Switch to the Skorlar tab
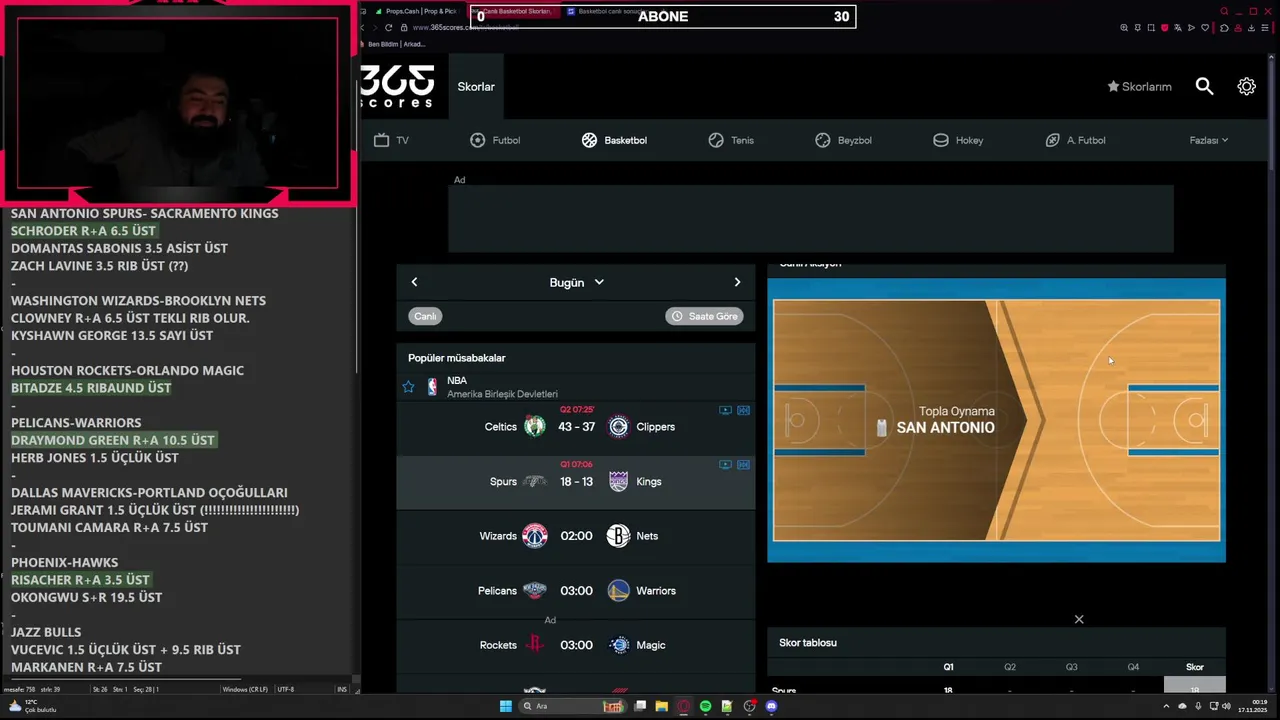This screenshot has height=720, width=1280. pos(476,87)
